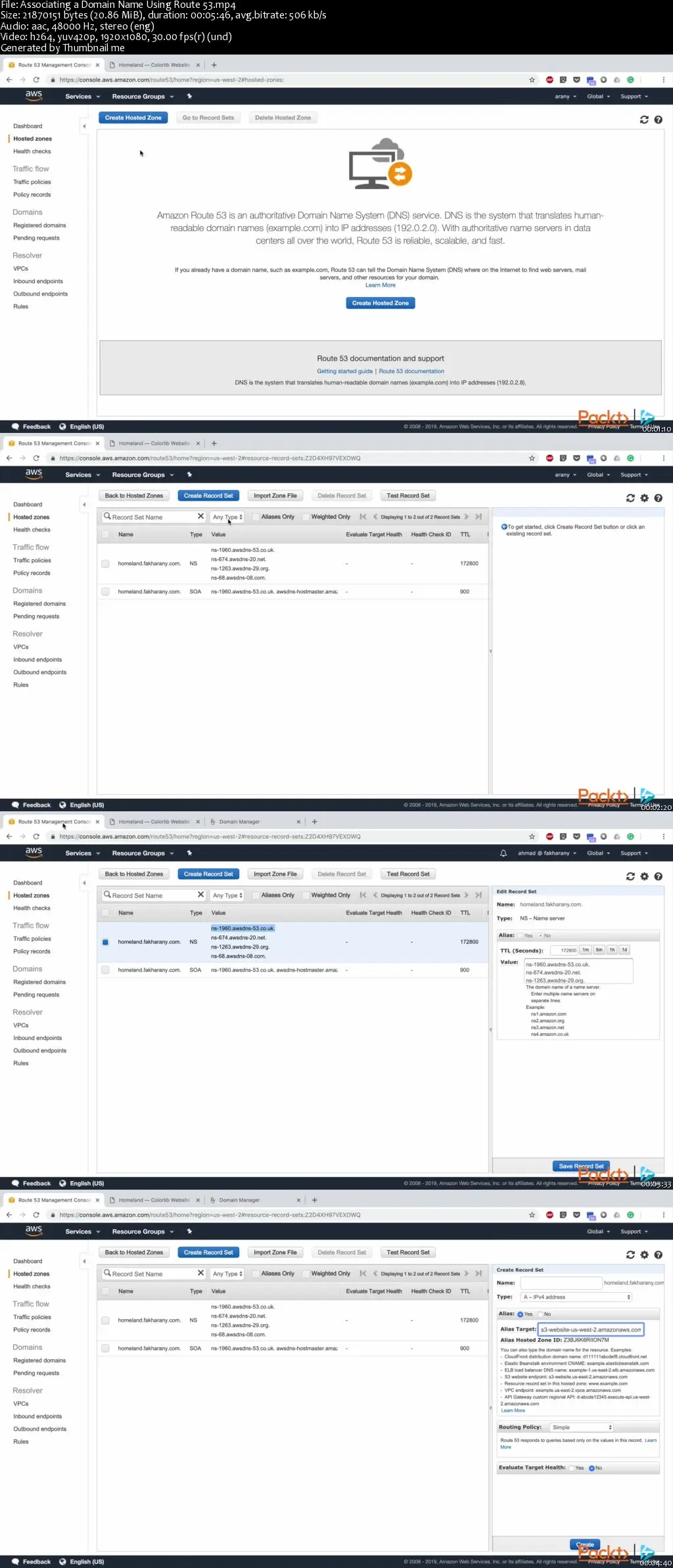Switch to the Homeland — Colorlib Website tab, 00:01:10 frame
The height and width of the screenshot is (1568, 673).
[154, 65]
